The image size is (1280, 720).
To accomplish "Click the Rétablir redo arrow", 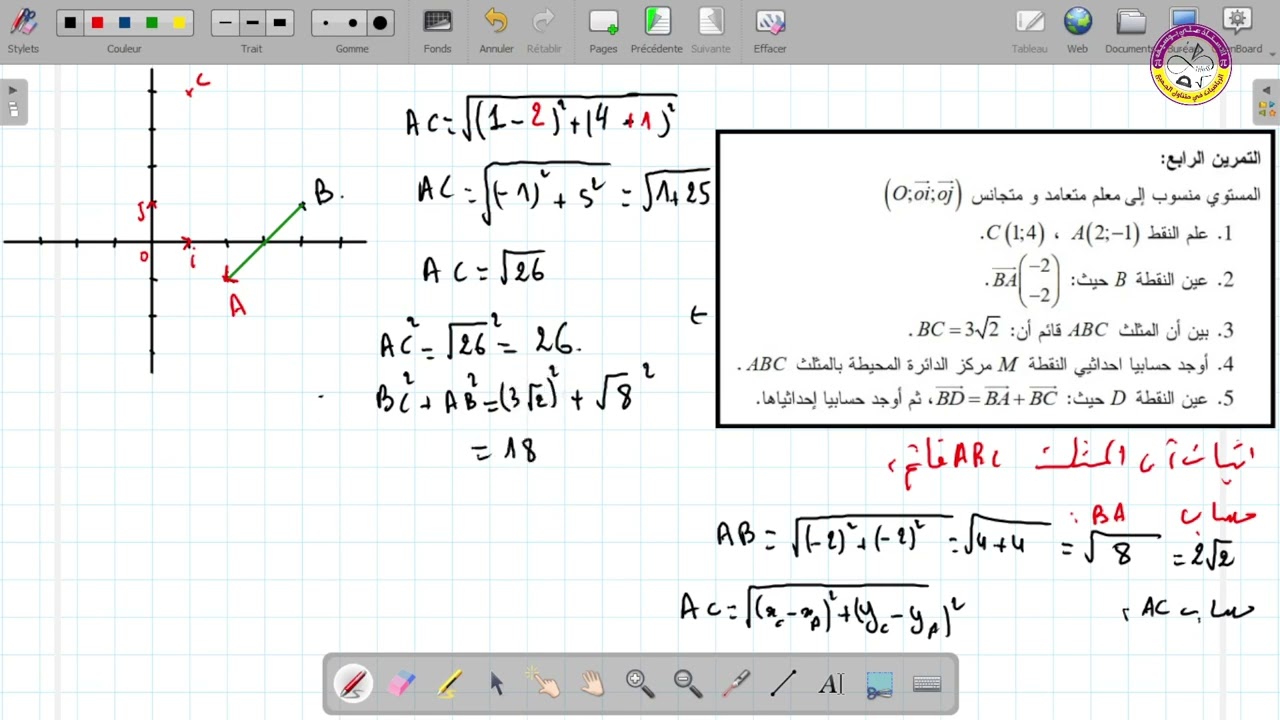I will pyautogui.click(x=544, y=31).
